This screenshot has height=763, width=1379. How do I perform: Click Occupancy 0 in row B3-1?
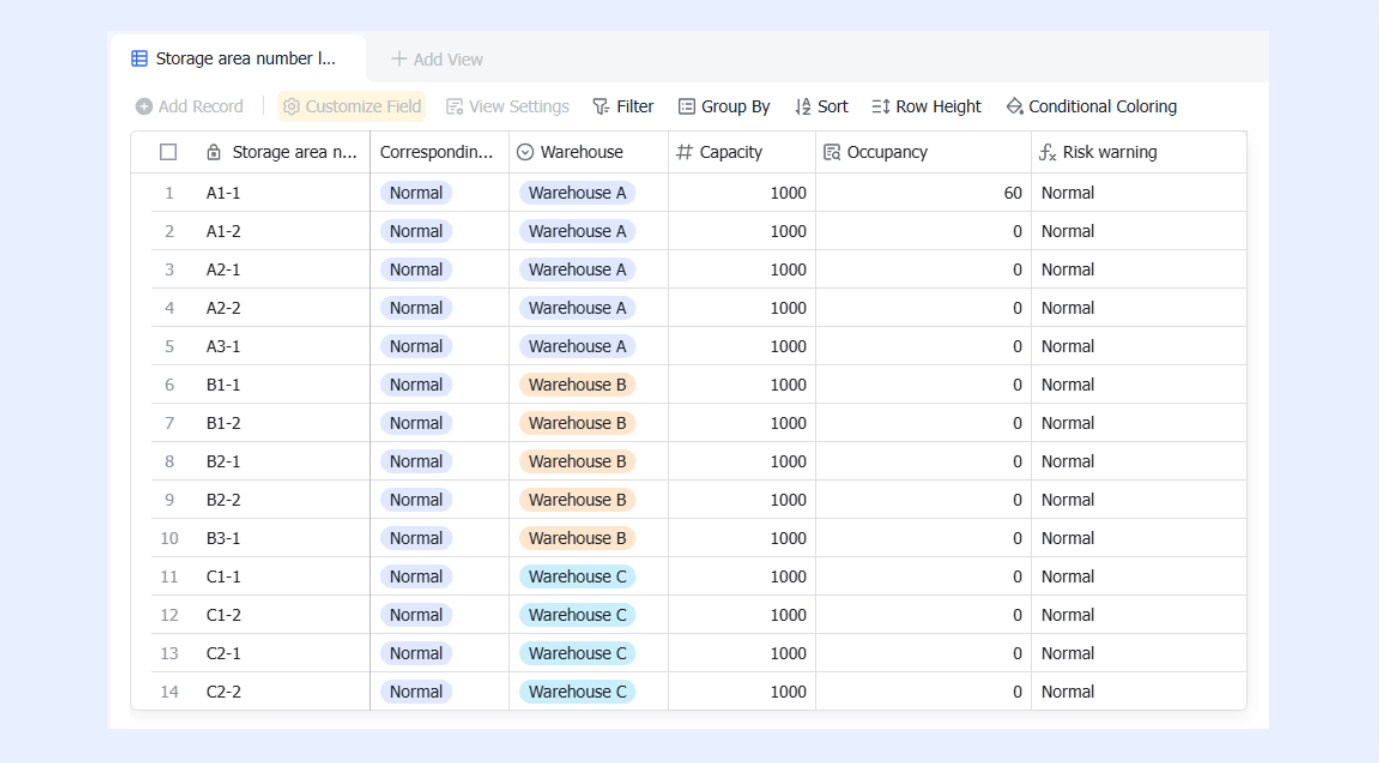coord(1017,538)
